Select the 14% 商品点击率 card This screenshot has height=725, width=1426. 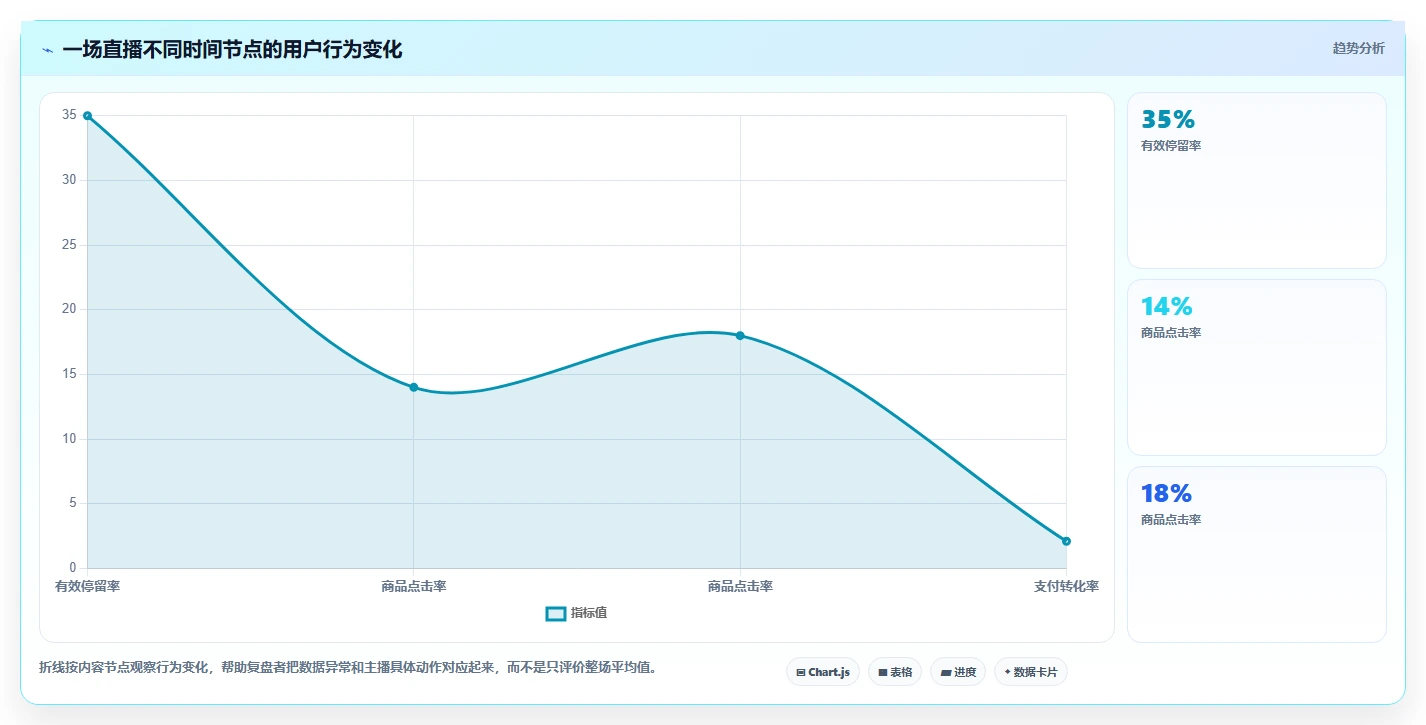coord(1257,367)
